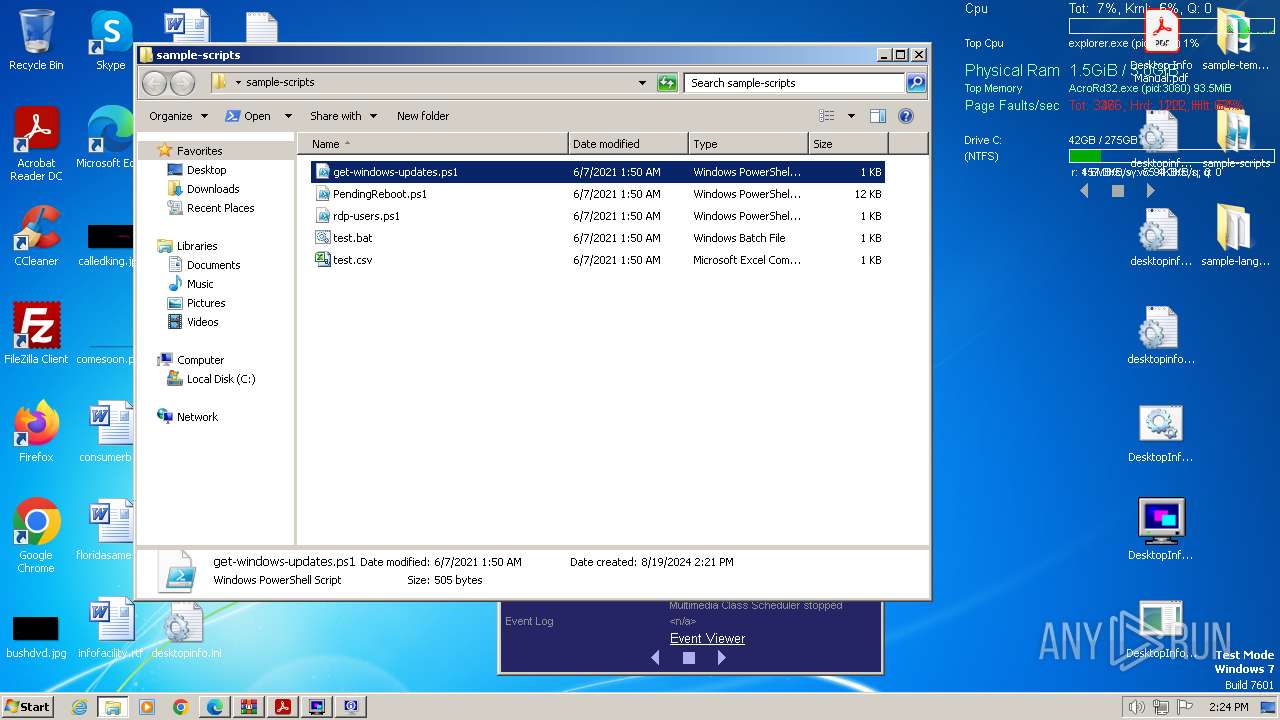Select rdp-users.ps1 file

pos(597,216)
